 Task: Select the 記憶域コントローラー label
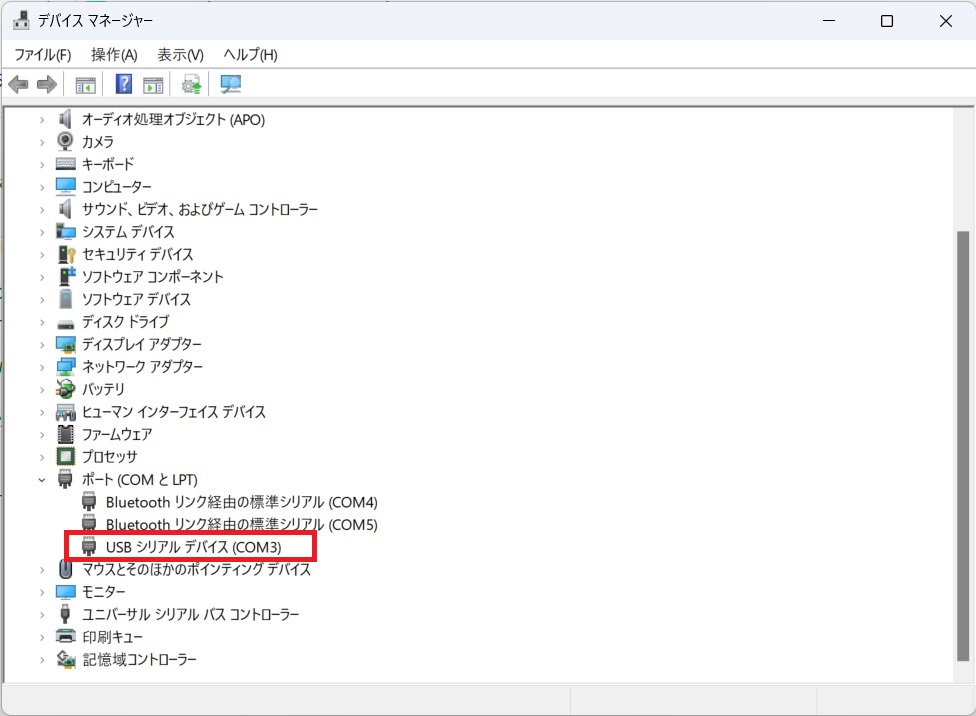(139, 659)
